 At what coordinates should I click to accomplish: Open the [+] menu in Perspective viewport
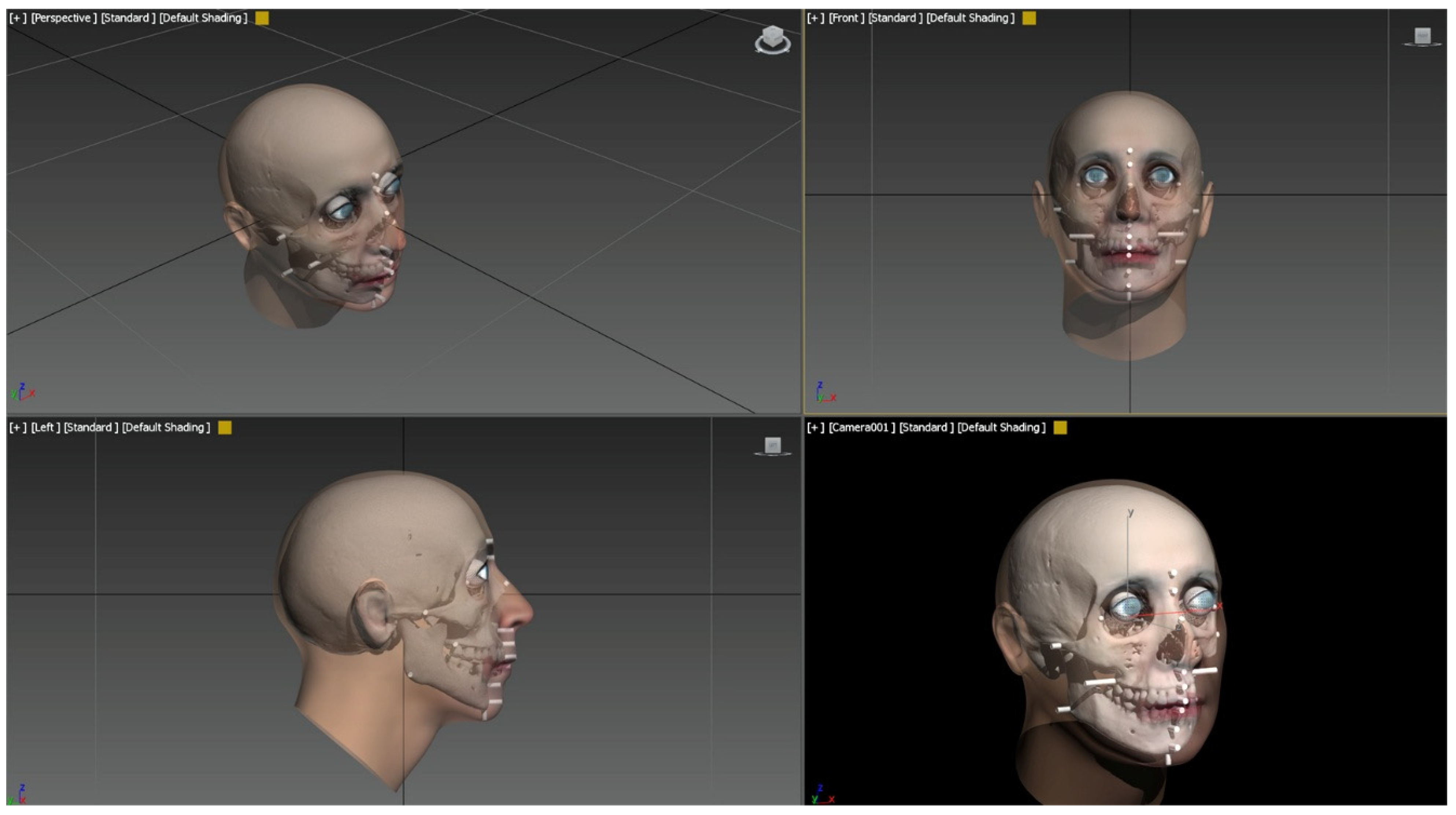tap(18, 18)
